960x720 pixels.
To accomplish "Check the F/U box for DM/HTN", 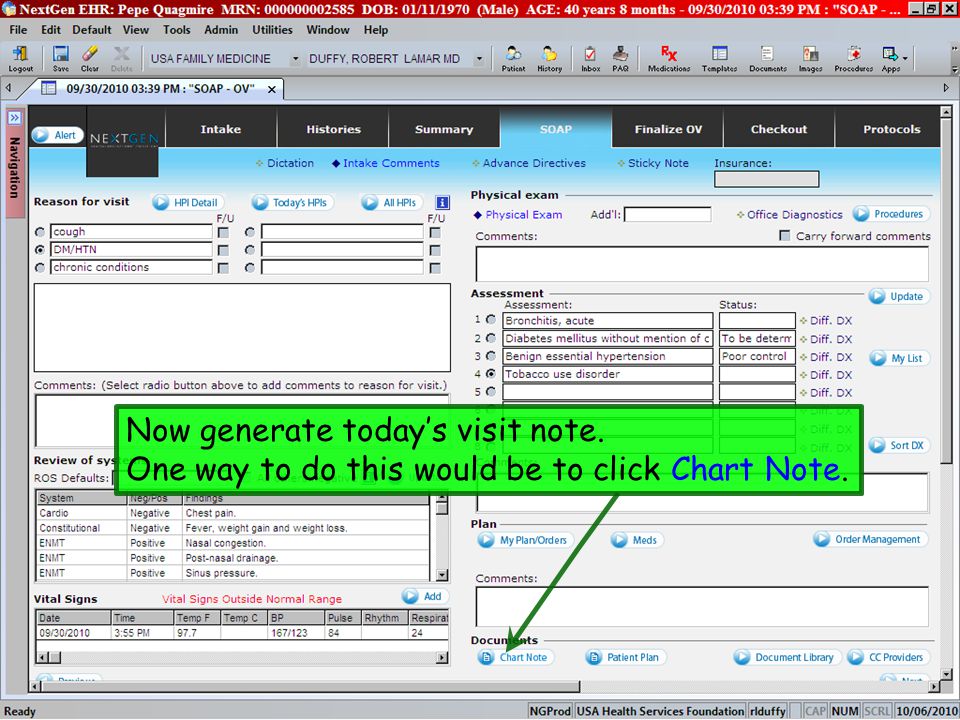I will [x=223, y=250].
